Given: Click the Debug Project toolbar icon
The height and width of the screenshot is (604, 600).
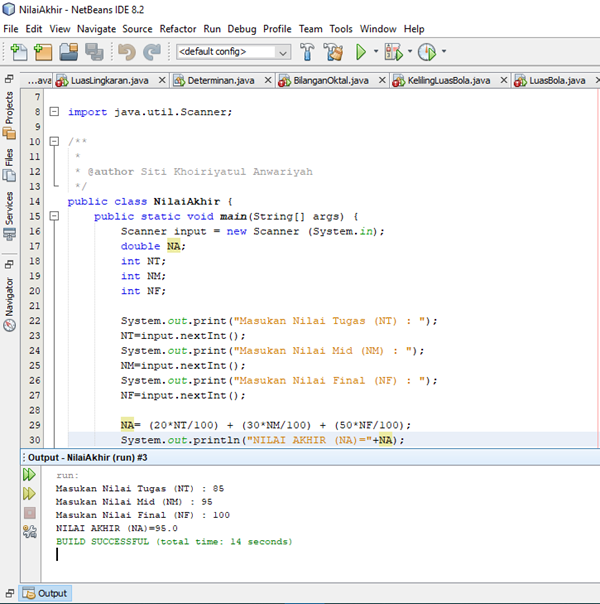Looking at the screenshot, I should 393,52.
